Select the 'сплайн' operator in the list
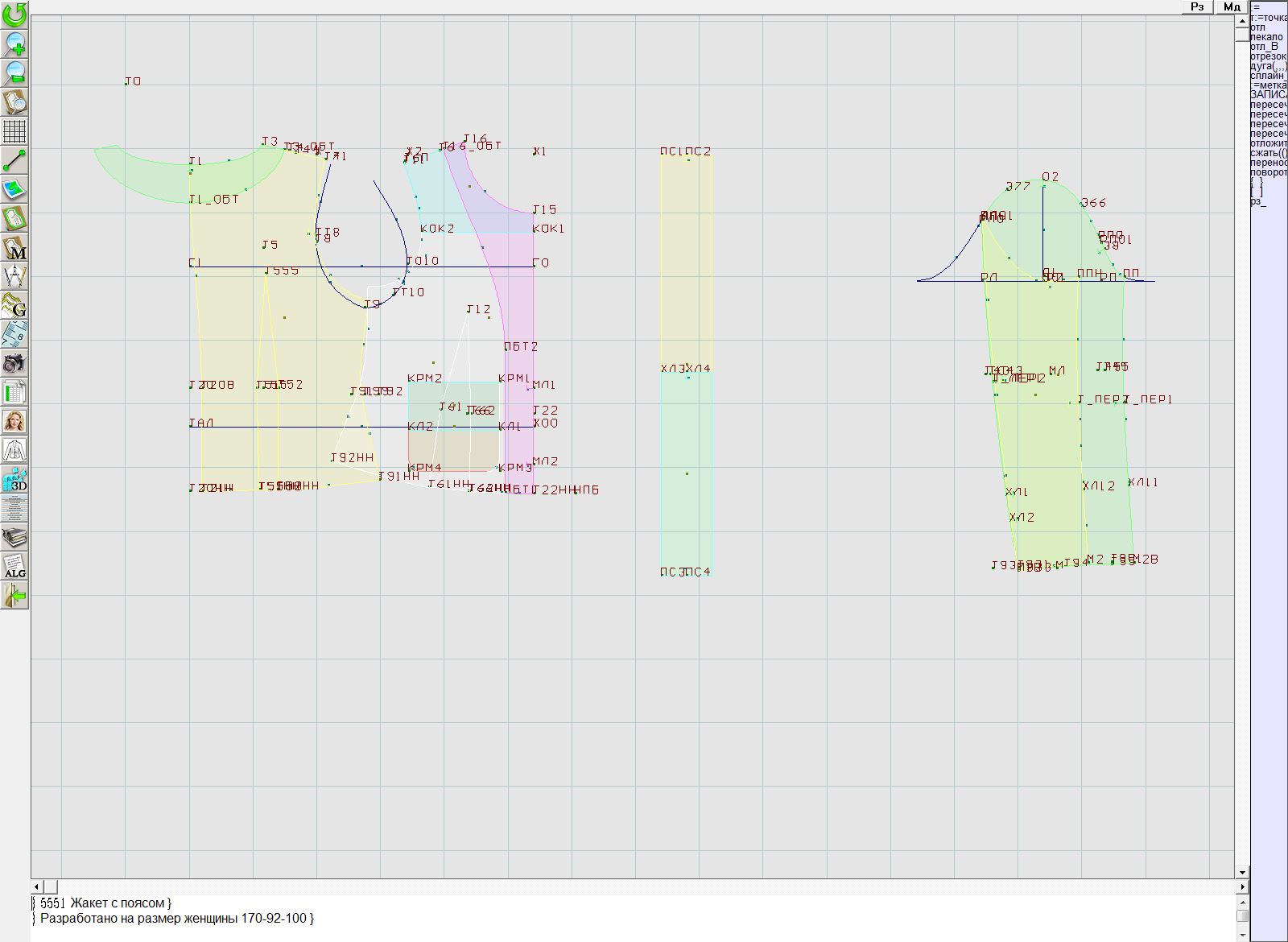 1268,76
